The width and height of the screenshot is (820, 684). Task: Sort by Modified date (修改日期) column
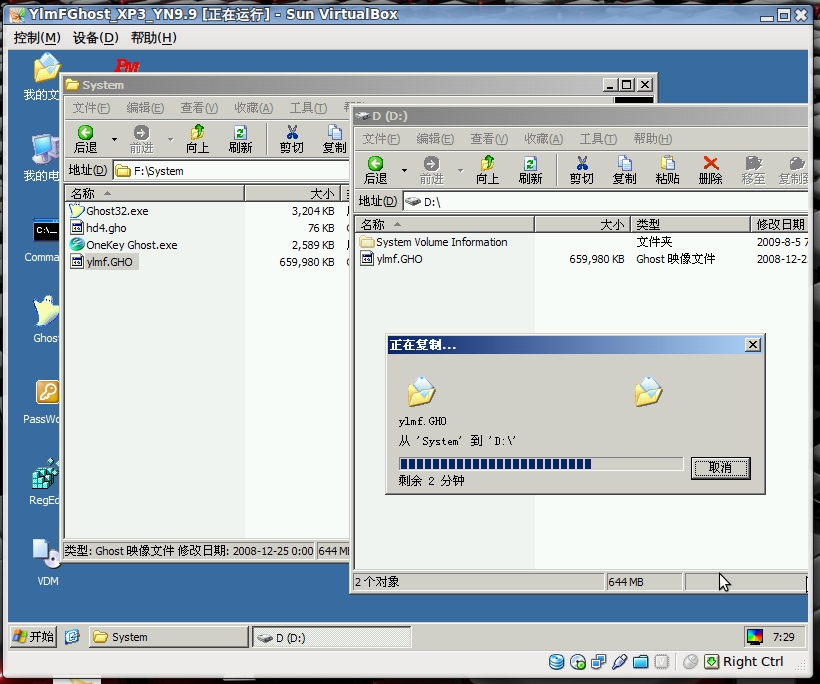point(779,224)
